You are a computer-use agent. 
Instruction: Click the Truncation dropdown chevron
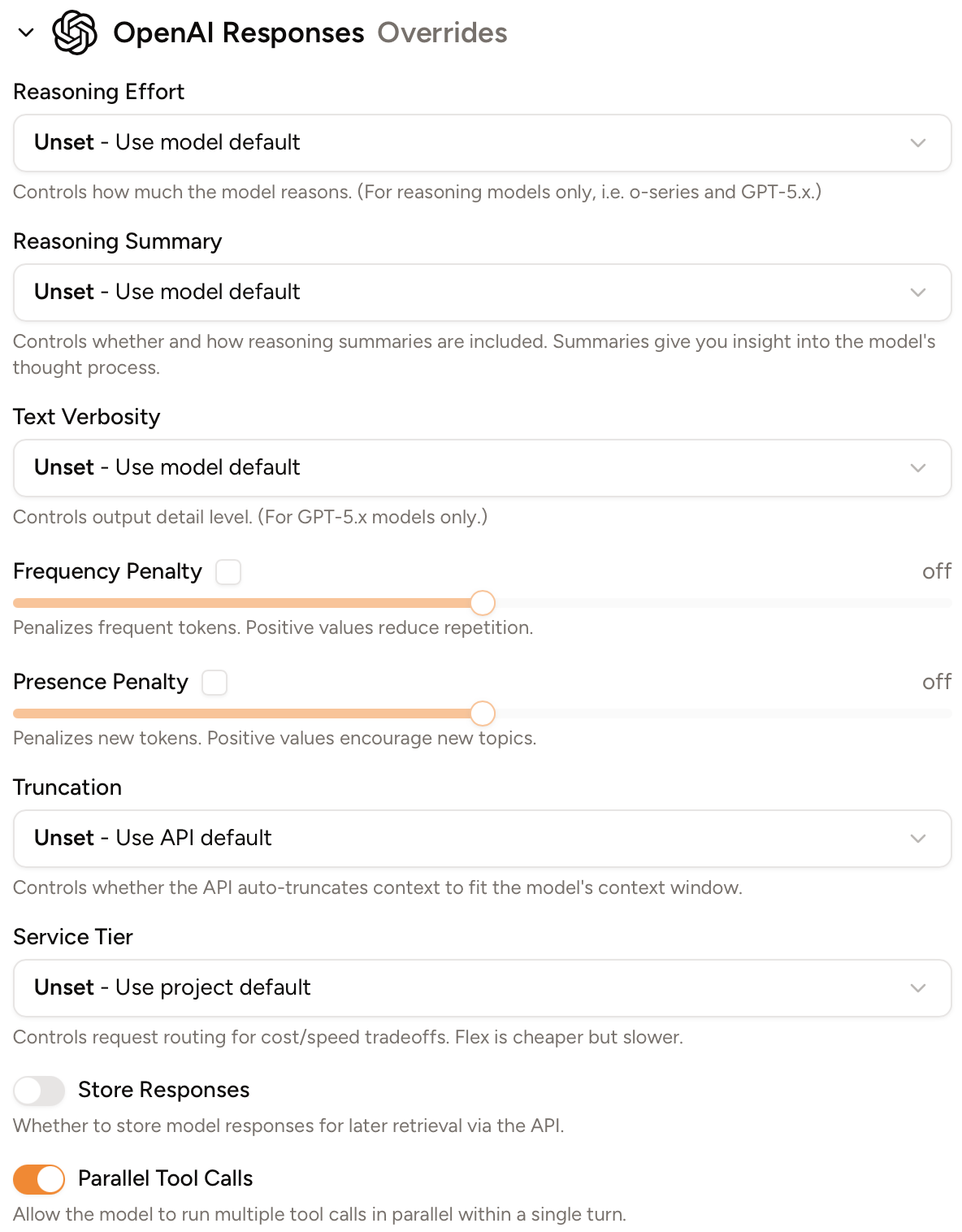point(918,838)
